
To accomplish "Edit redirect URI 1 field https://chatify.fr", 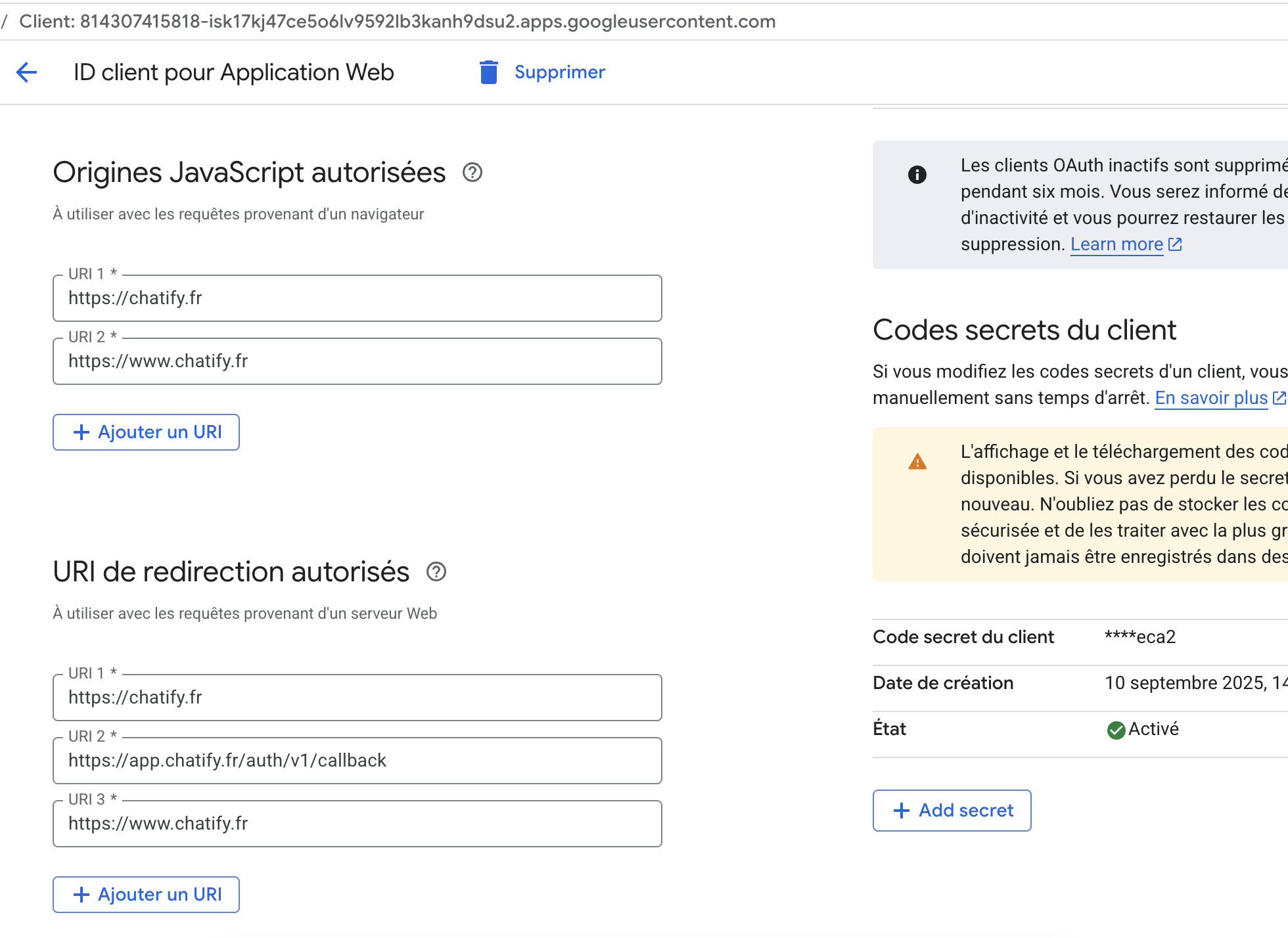I will [357, 698].
